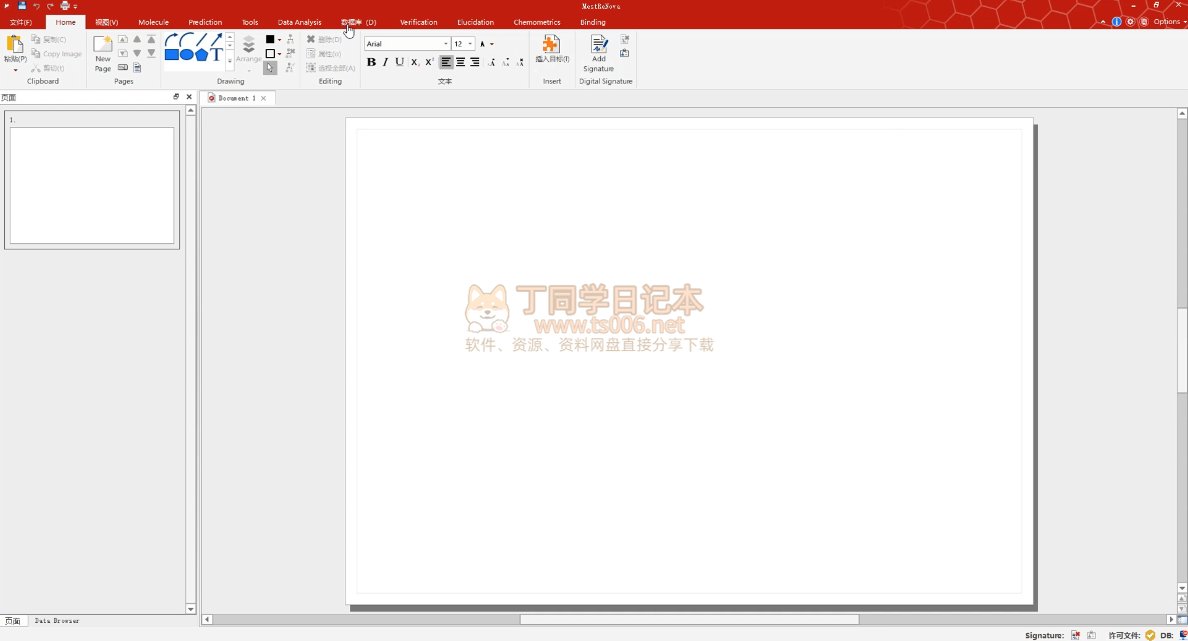Click the New Page icon
Image resolution: width=1188 pixels, height=641 pixels.
(102, 45)
